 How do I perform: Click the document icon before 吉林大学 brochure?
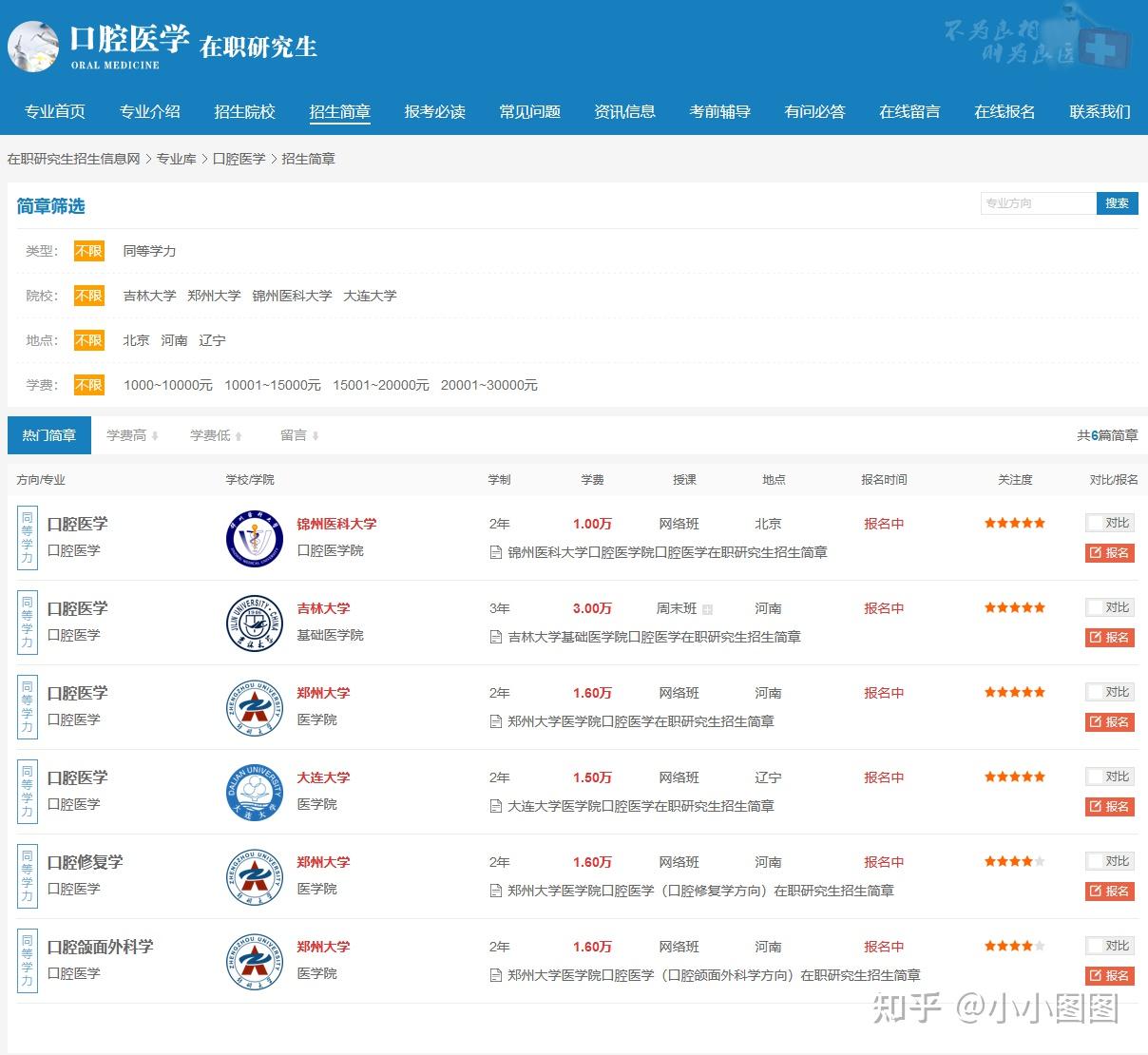(x=495, y=637)
